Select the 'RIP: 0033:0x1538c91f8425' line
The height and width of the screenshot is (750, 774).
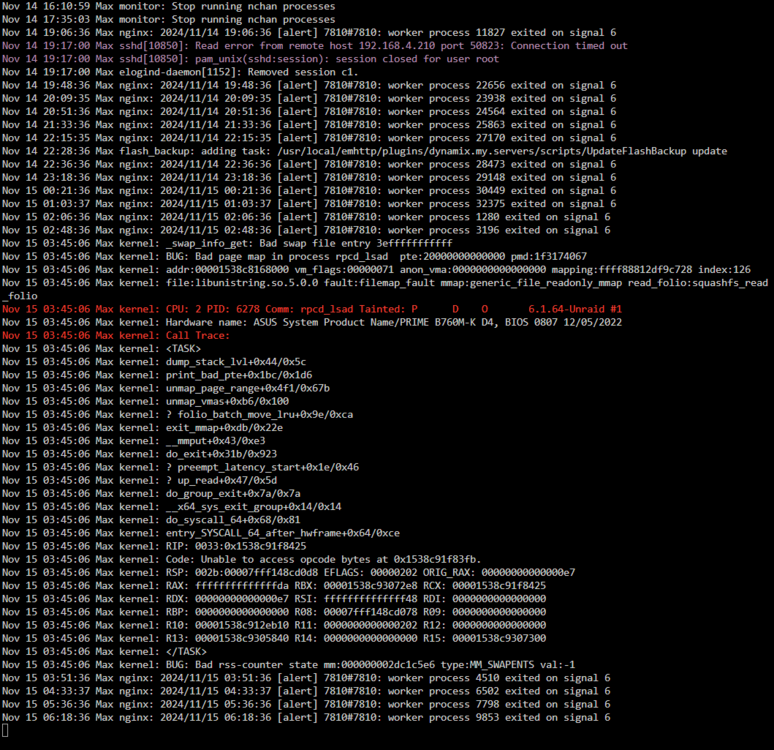pyautogui.click(x=154, y=546)
